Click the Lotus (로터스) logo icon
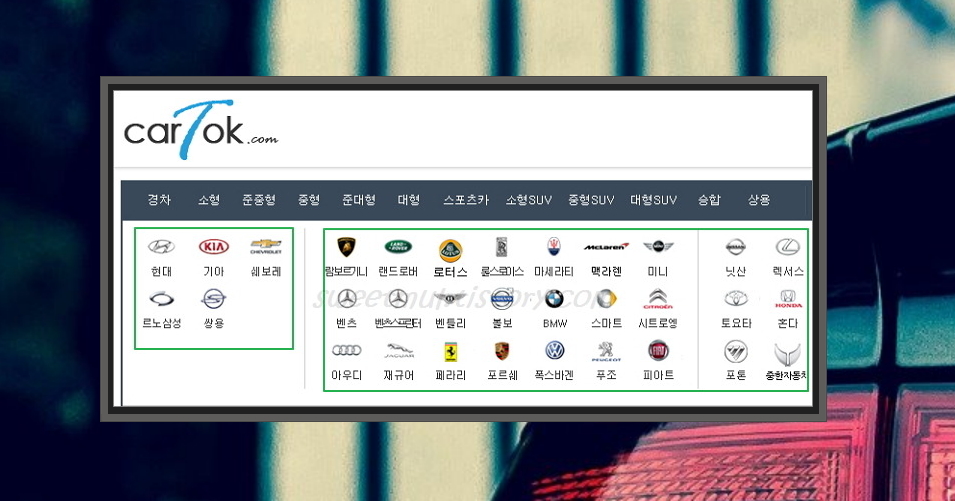This screenshot has width=955, height=501. coord(450,250)
